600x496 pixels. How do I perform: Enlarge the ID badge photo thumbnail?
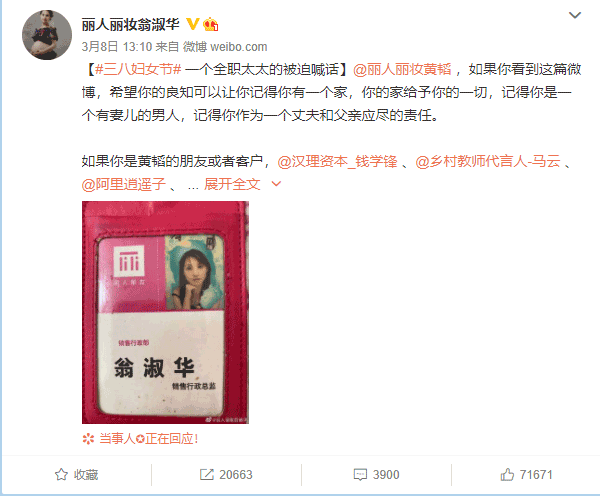tap(165, 312)
